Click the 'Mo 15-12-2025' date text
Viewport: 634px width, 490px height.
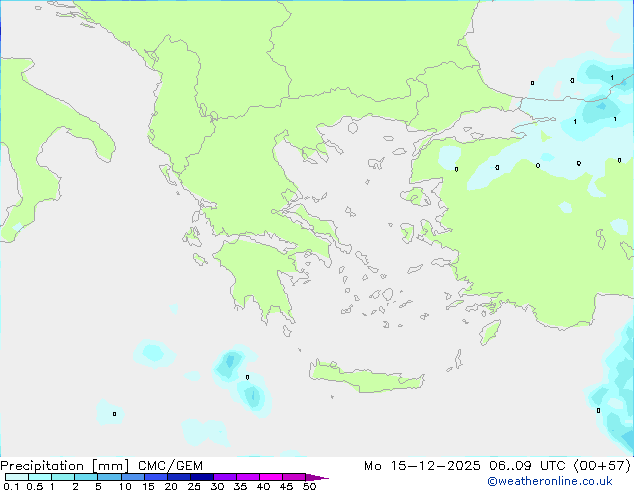pos(422,466)
